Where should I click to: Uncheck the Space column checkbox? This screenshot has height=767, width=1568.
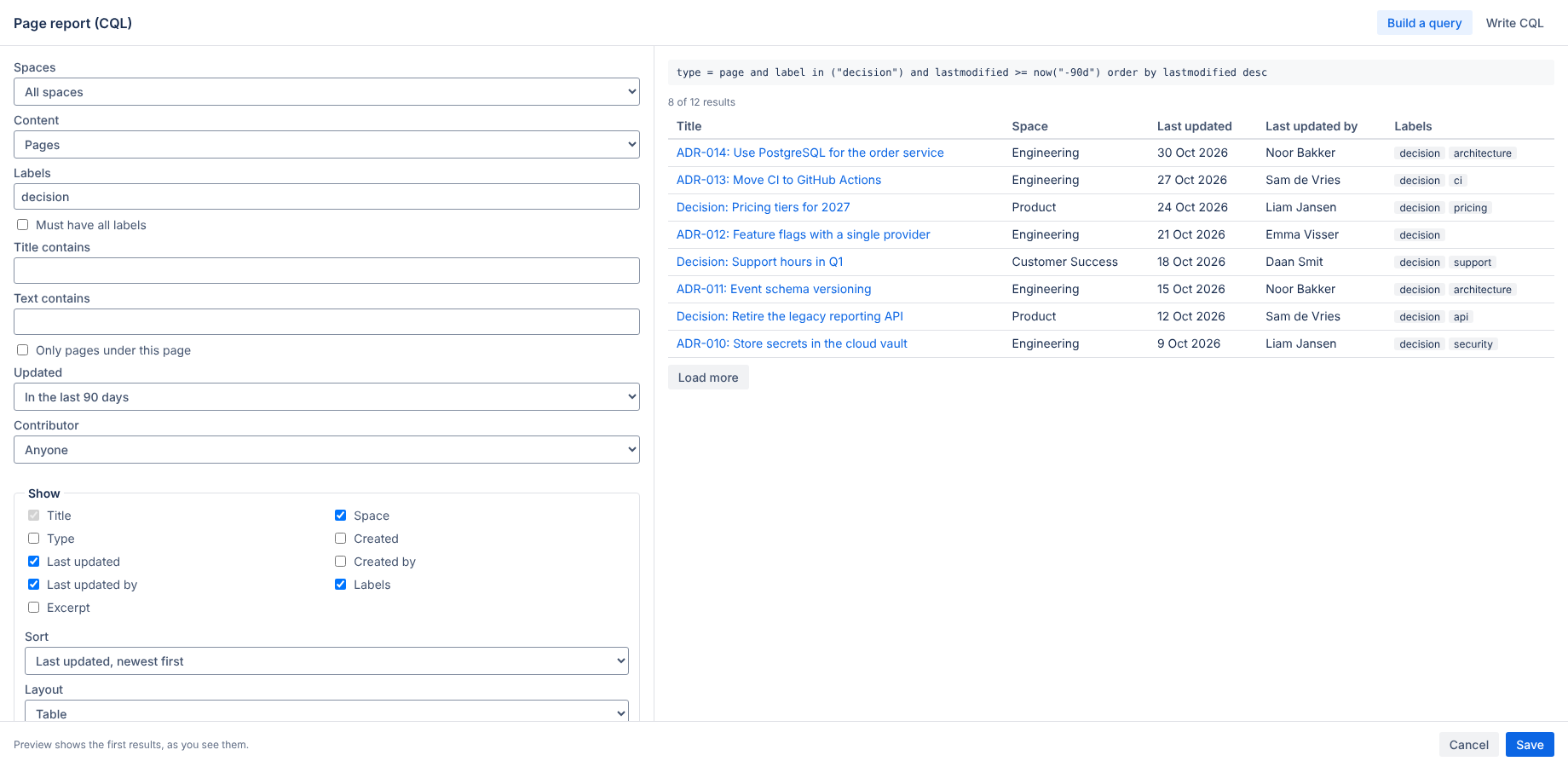tap(341, 516)
